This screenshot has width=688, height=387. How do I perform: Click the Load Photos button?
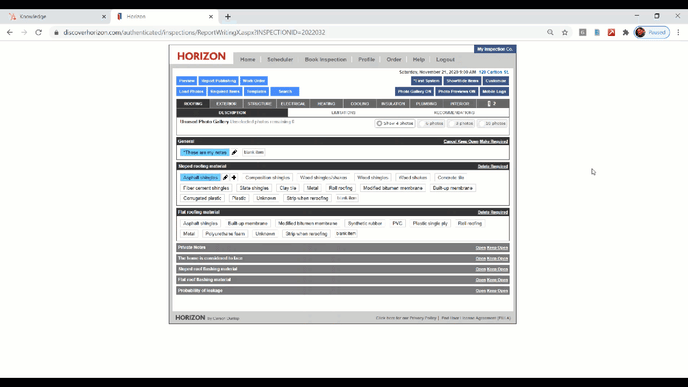click(x=191, y=91)
